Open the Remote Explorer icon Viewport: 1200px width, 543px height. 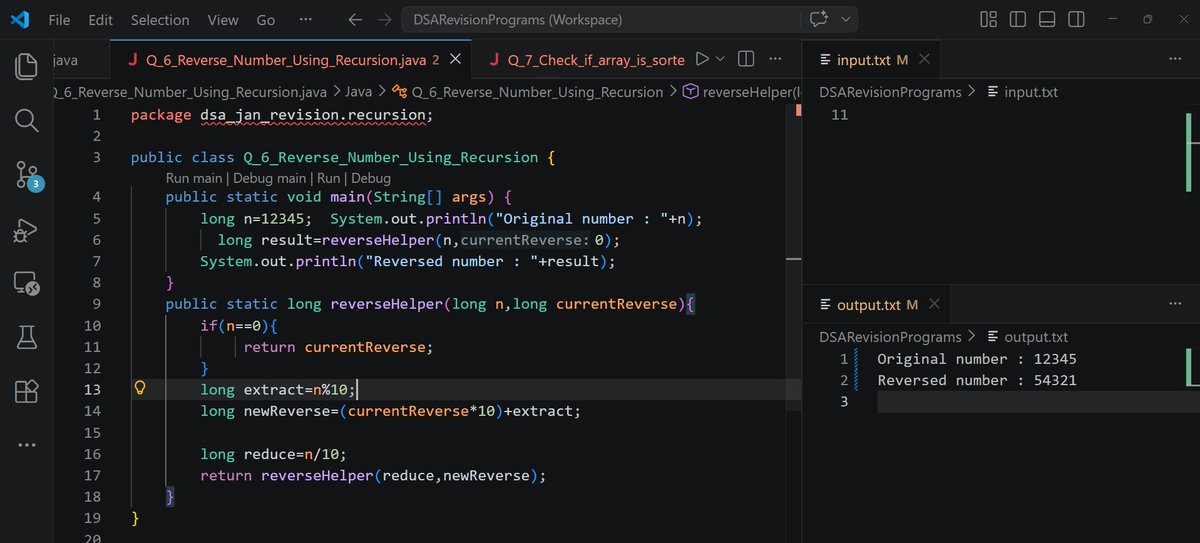click(26, 284)
